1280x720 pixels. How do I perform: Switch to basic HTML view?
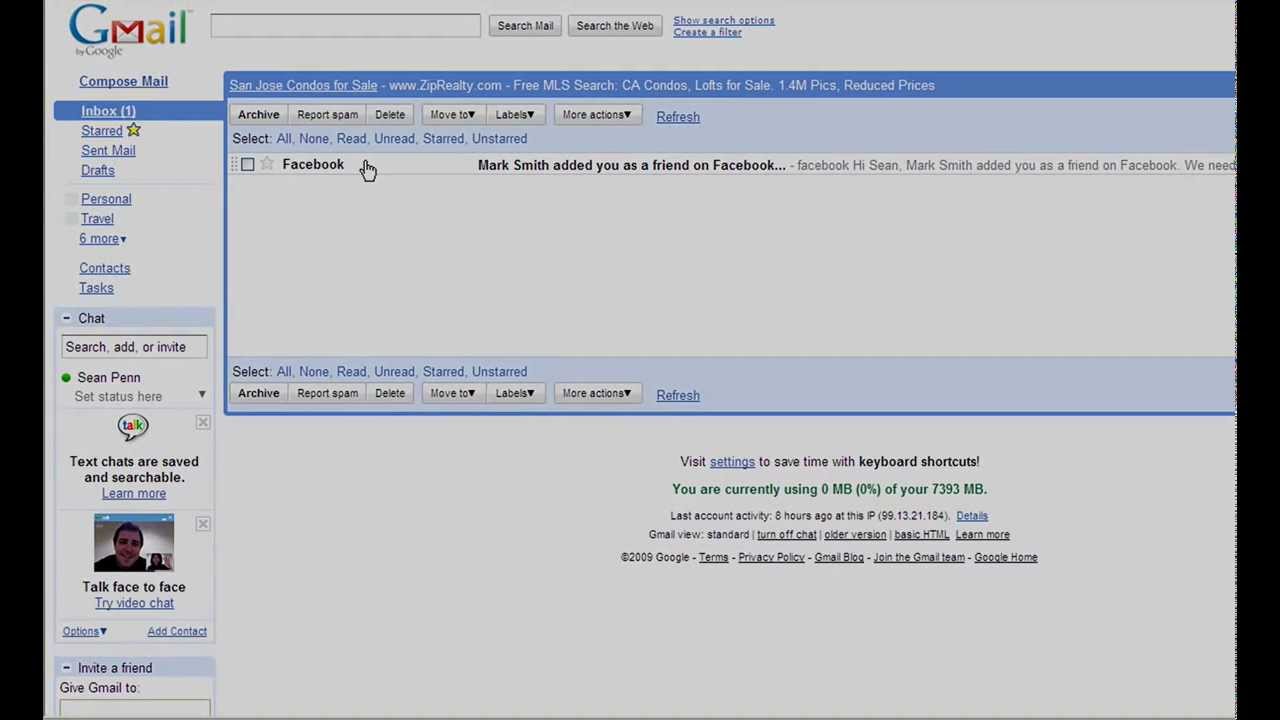coord(922,535)
